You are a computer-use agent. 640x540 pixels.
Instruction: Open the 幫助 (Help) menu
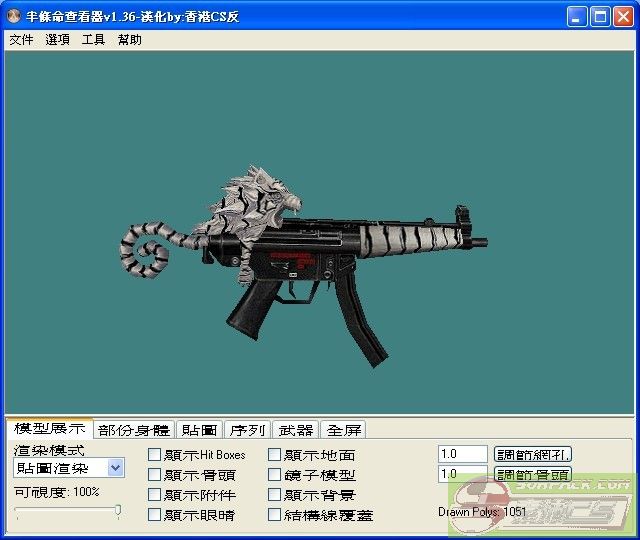(129, 40)
